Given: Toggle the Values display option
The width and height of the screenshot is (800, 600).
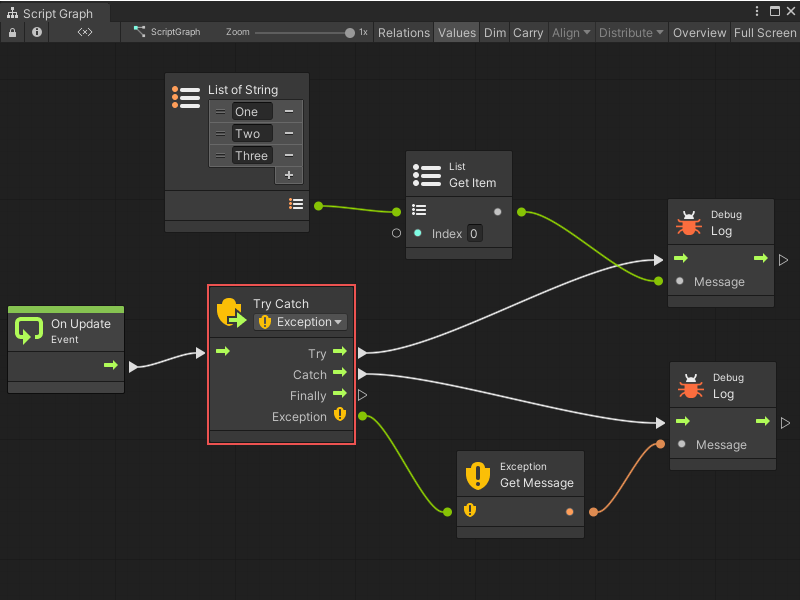Looking at the screenshot, I should pyautogui.click(x=457, y=32).
